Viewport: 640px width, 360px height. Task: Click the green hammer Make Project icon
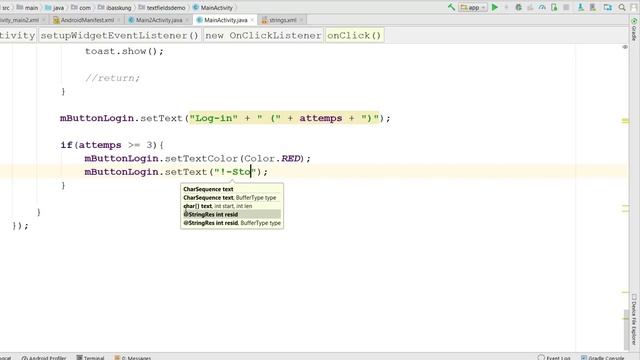[x=451, y=7]
